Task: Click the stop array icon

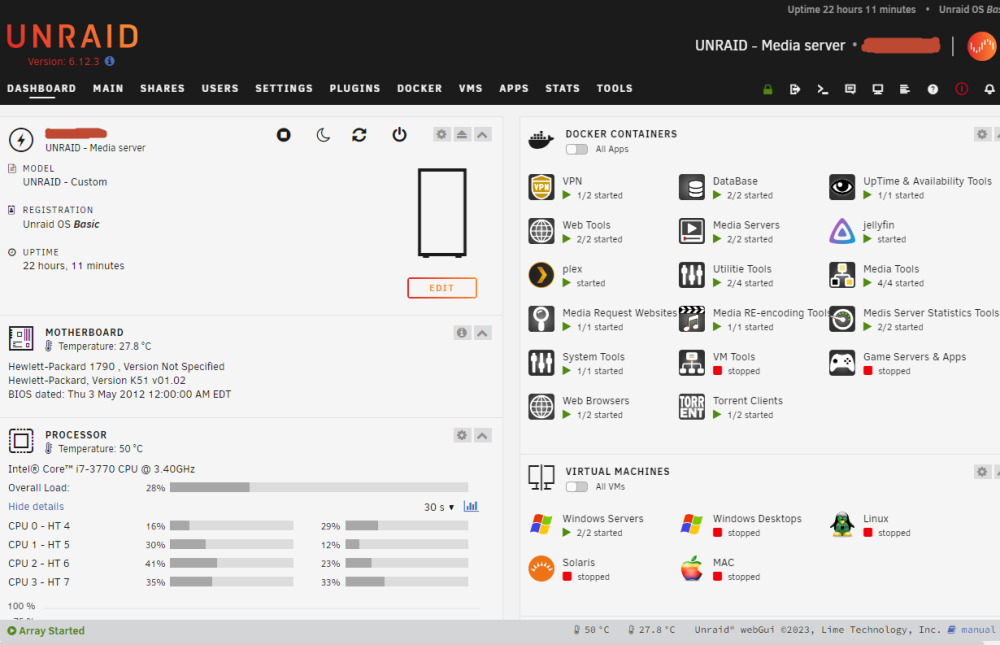Action: point(284,135)
